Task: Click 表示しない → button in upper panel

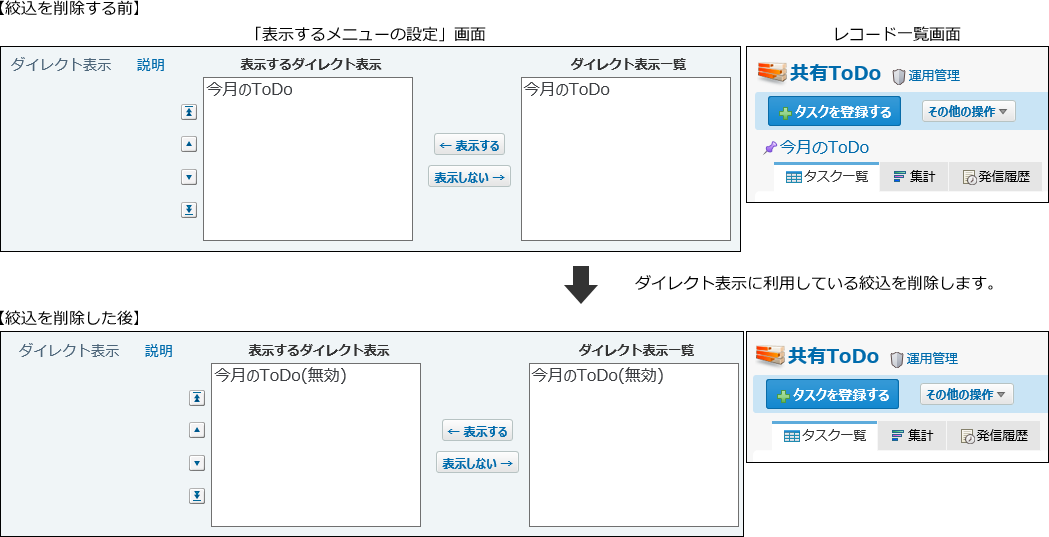Action: (x=469, y=177)
